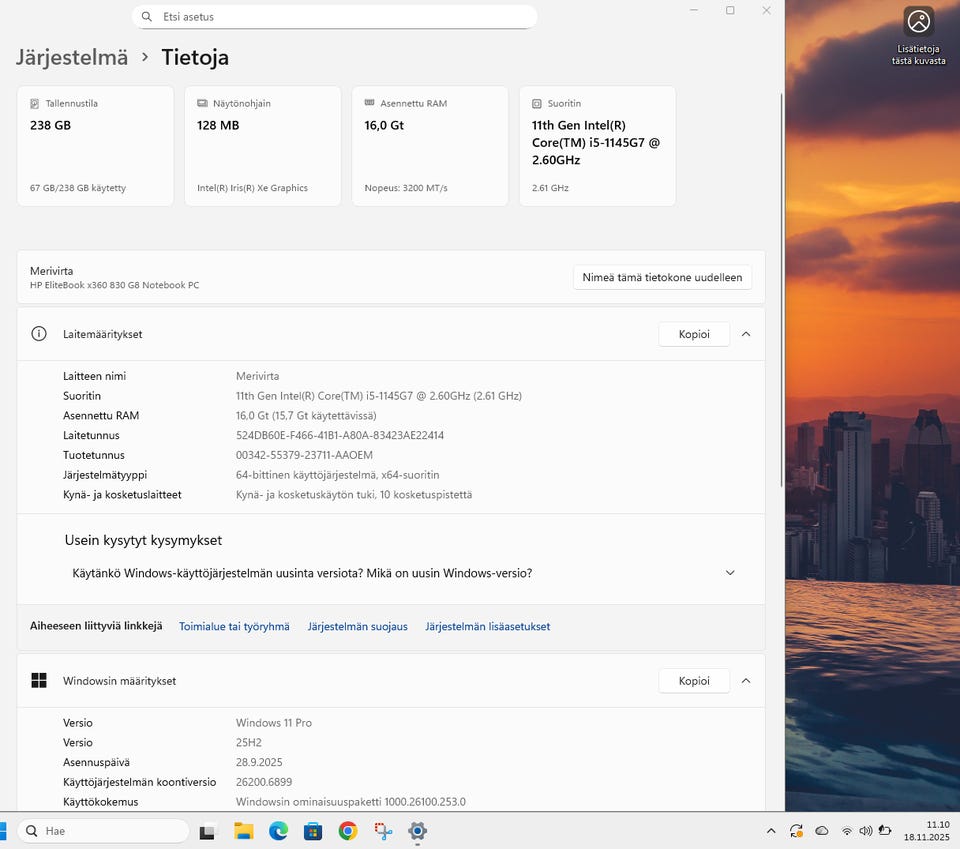Click "Nimeä tämä tietokone uudelleen" button
Screen dimensions: 960x849
coord(662,277)
